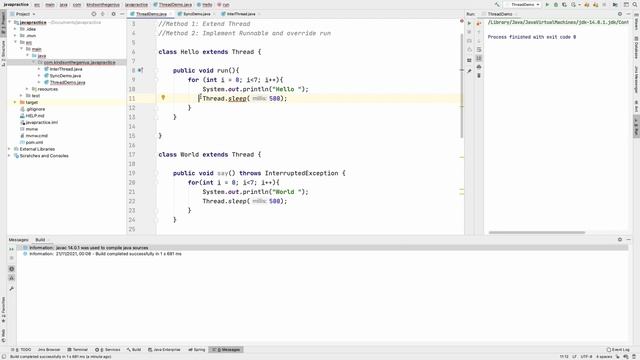This screenshot has height=360, width=640.
Task: Open the Database side tool window
Action: 636,47
